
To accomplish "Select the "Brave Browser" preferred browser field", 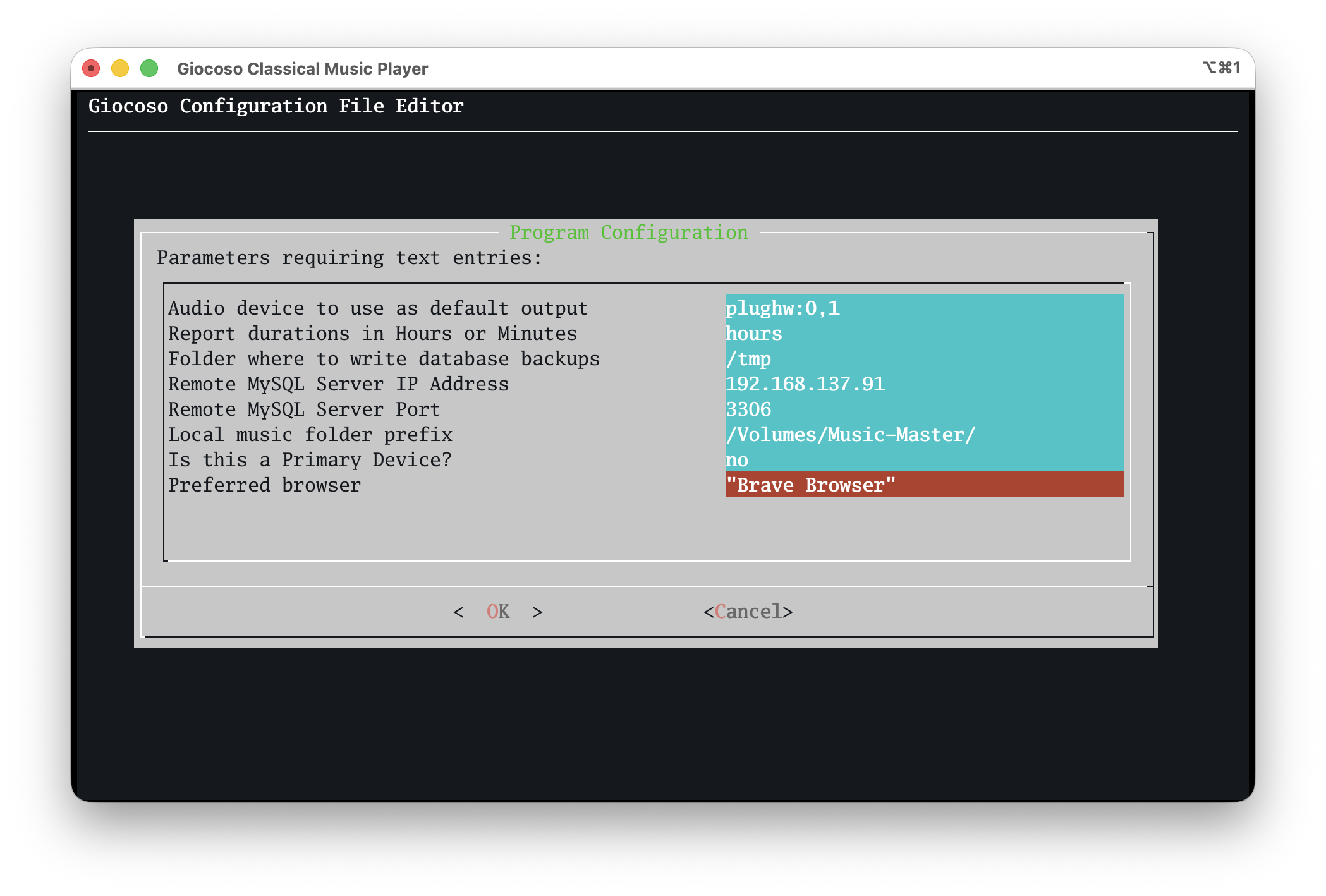I will point(923,485).
